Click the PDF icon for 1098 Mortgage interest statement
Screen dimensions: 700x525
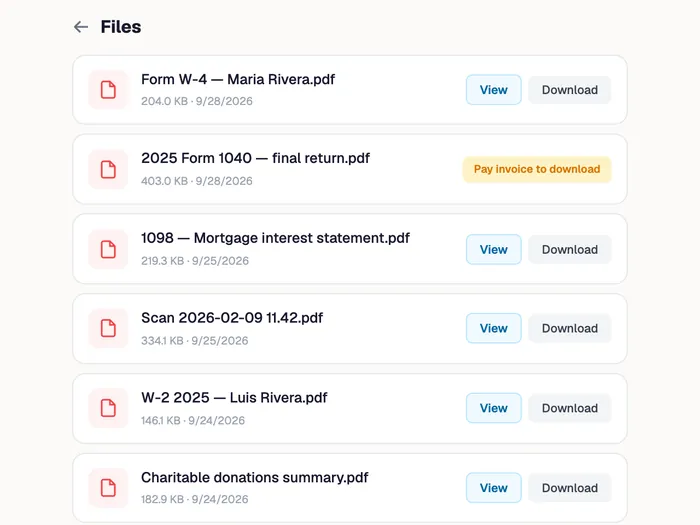[x=108, y=249]
